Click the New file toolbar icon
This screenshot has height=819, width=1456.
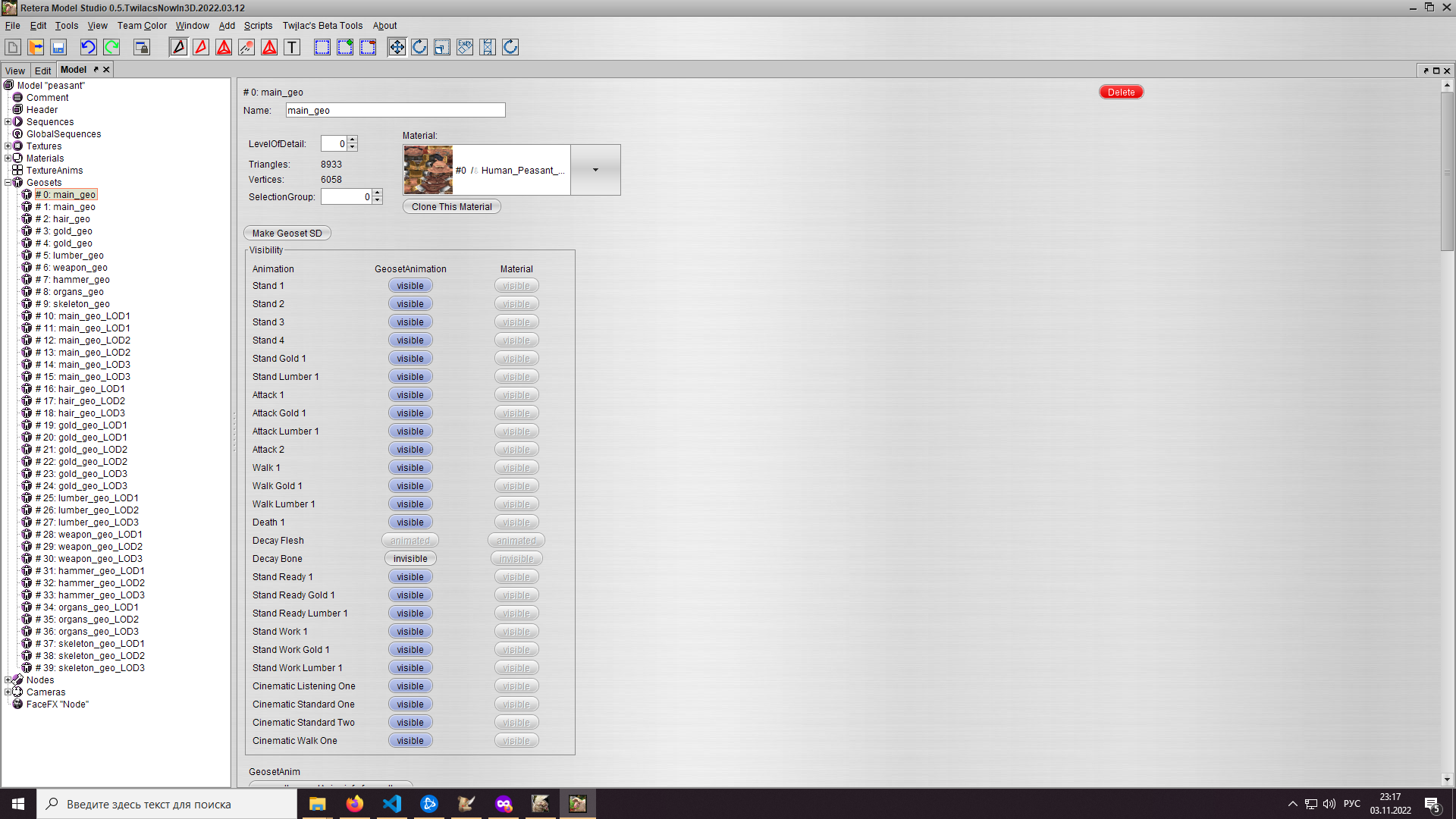(x=13, y=47)
